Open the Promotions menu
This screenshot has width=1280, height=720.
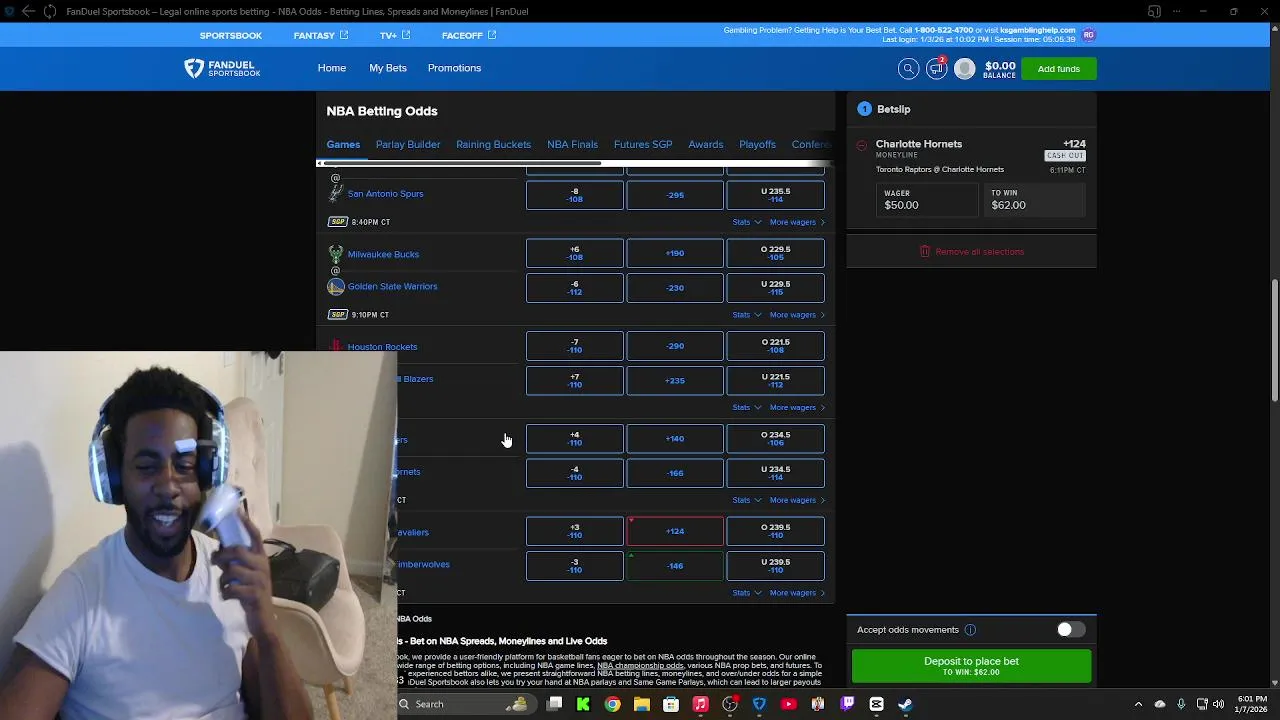(454, 68)
